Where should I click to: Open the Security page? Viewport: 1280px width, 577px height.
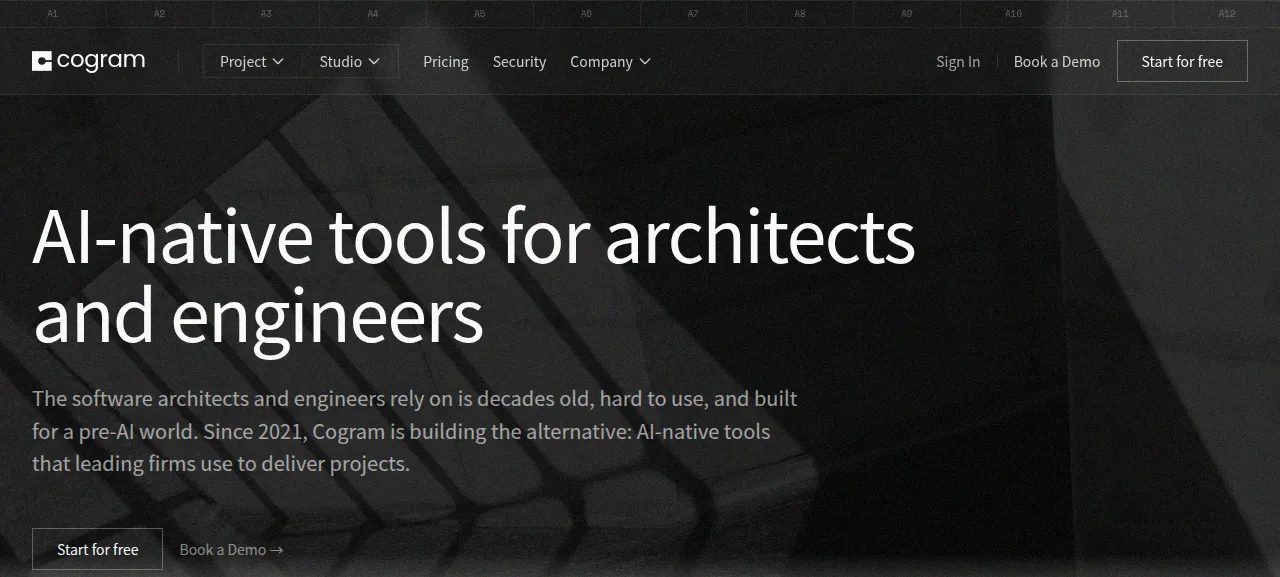pyautogui.click(x=519, y=61)
